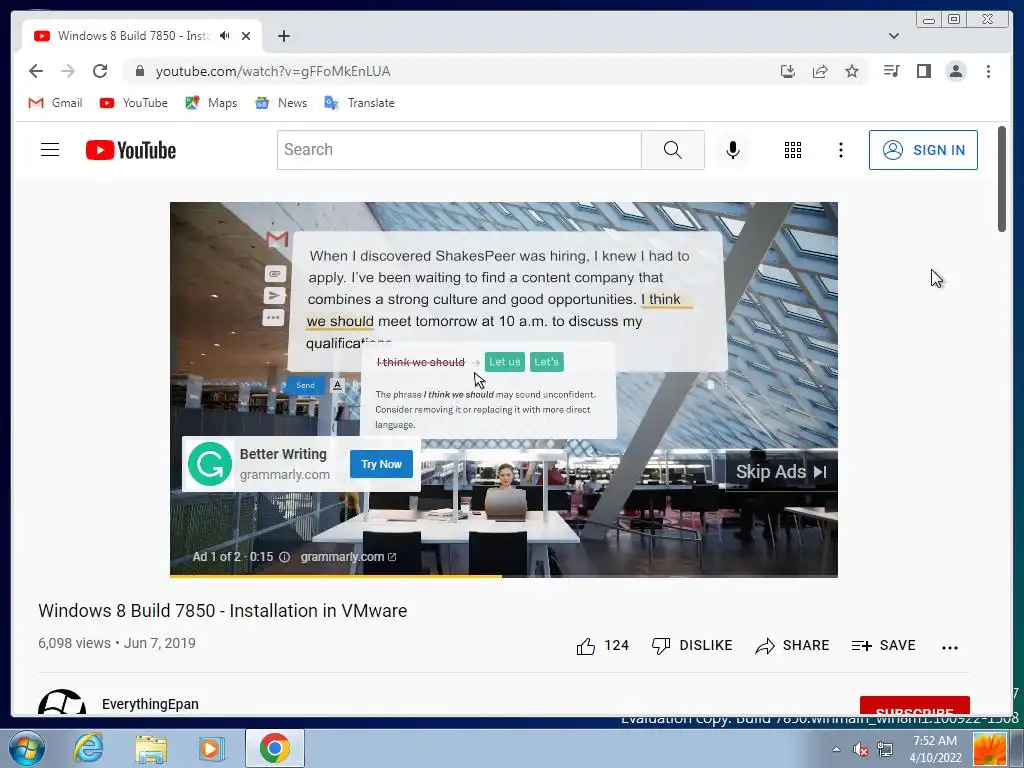Screen dimensions: 1024x768
Task: Like the video with thumbs up
Action: (602, 646)
